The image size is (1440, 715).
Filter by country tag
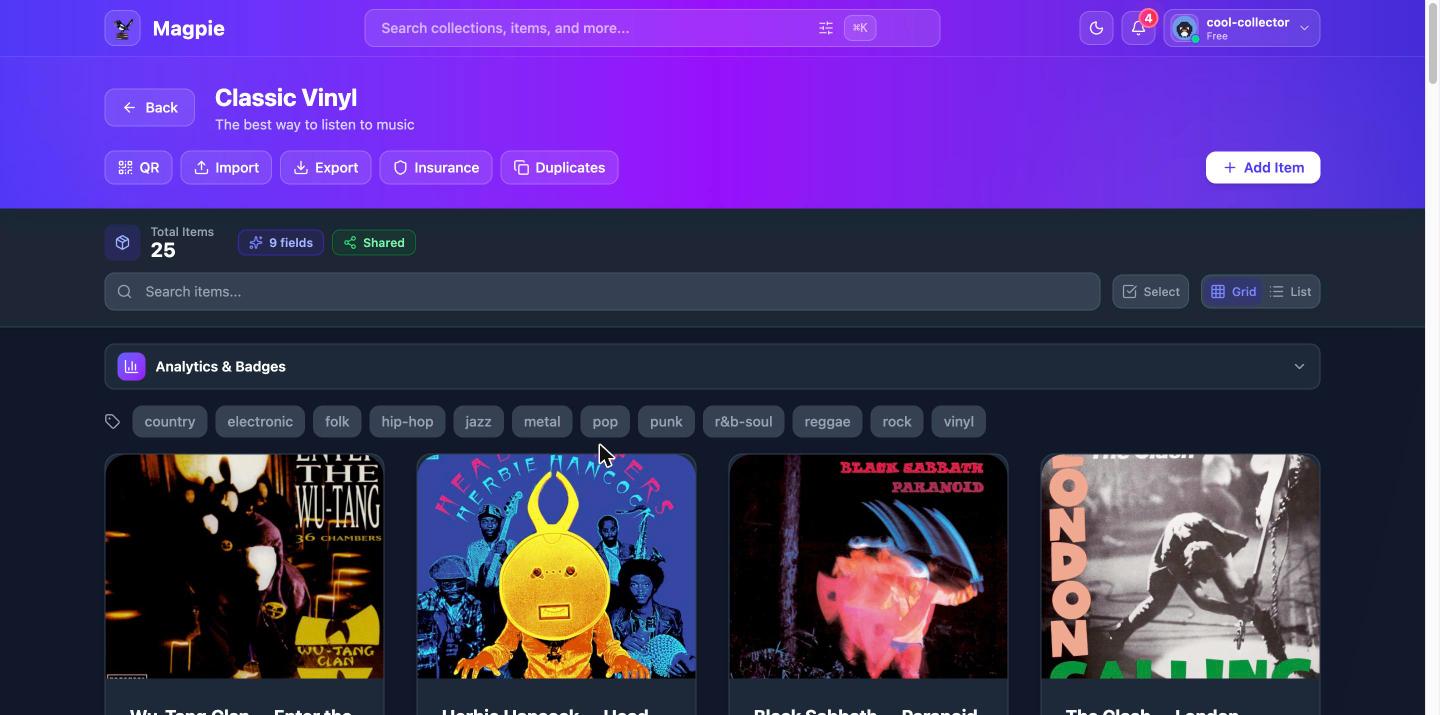point(170,422)
